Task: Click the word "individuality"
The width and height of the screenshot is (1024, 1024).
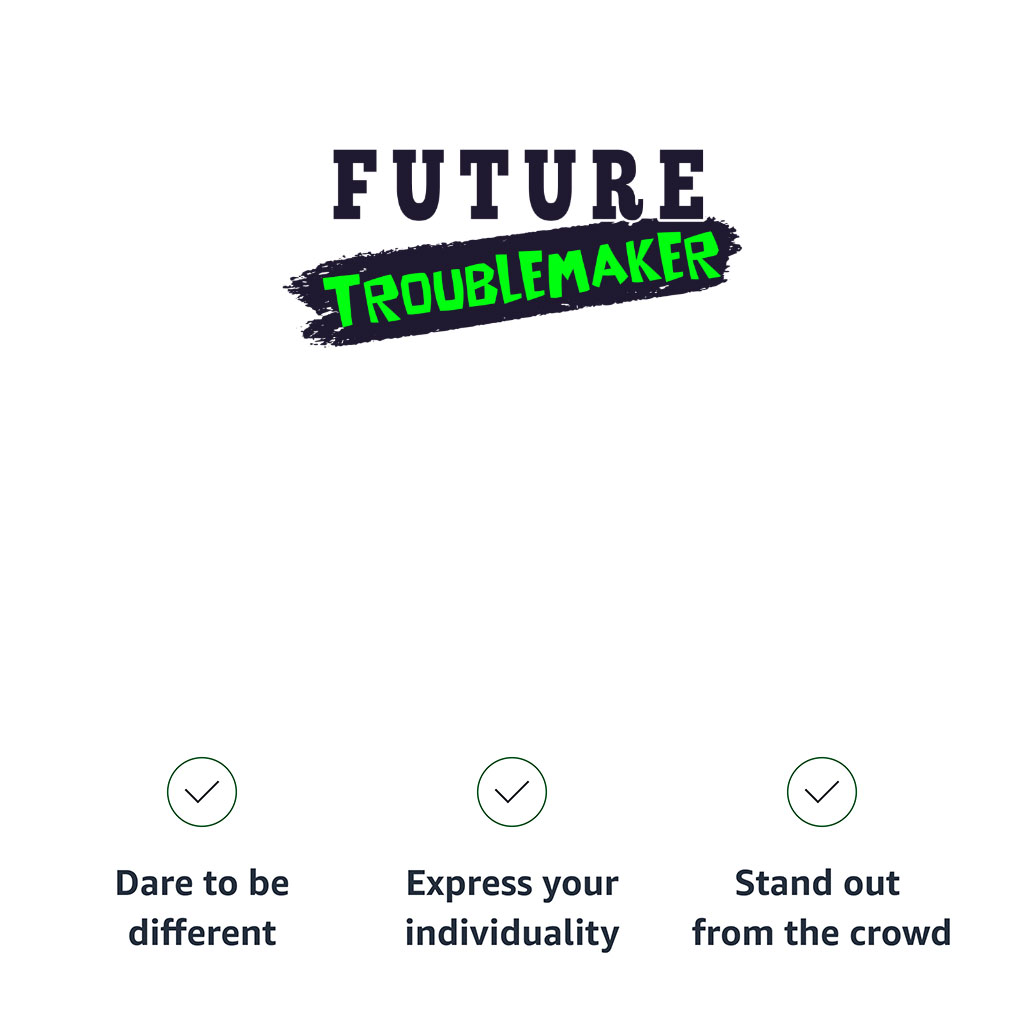Action: point(512,933)
